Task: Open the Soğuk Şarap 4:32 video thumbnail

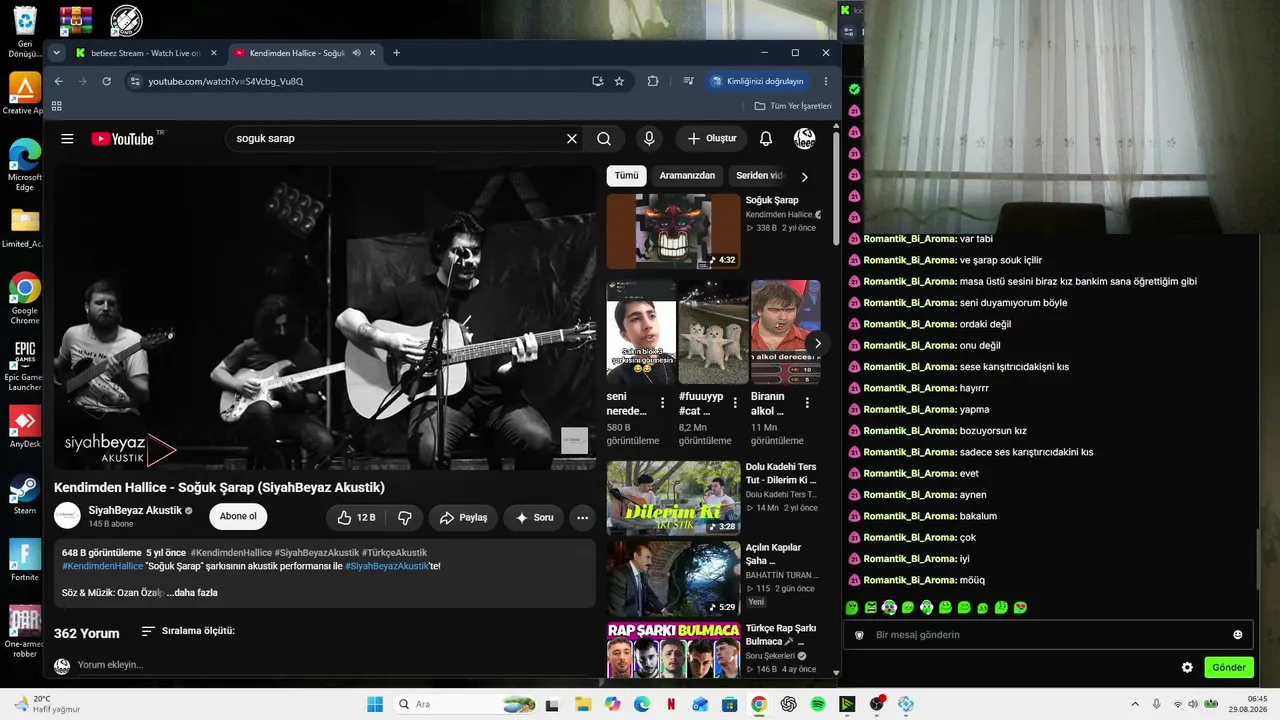Action: [x=674, y=231]
